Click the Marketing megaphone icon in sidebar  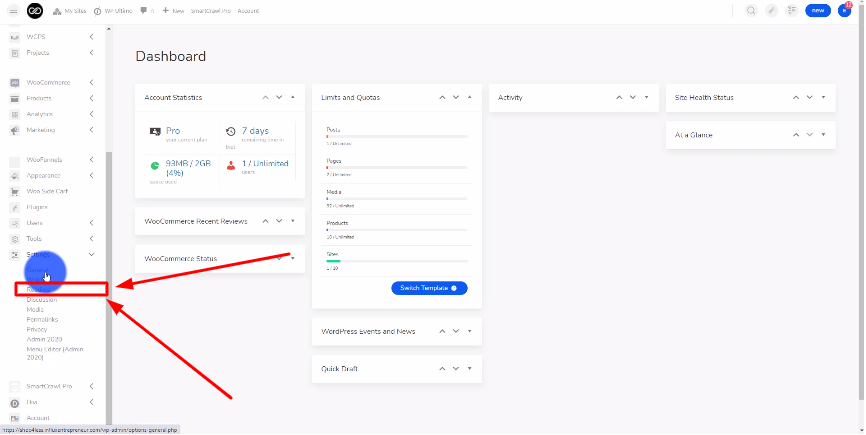(x=15, y=130)
